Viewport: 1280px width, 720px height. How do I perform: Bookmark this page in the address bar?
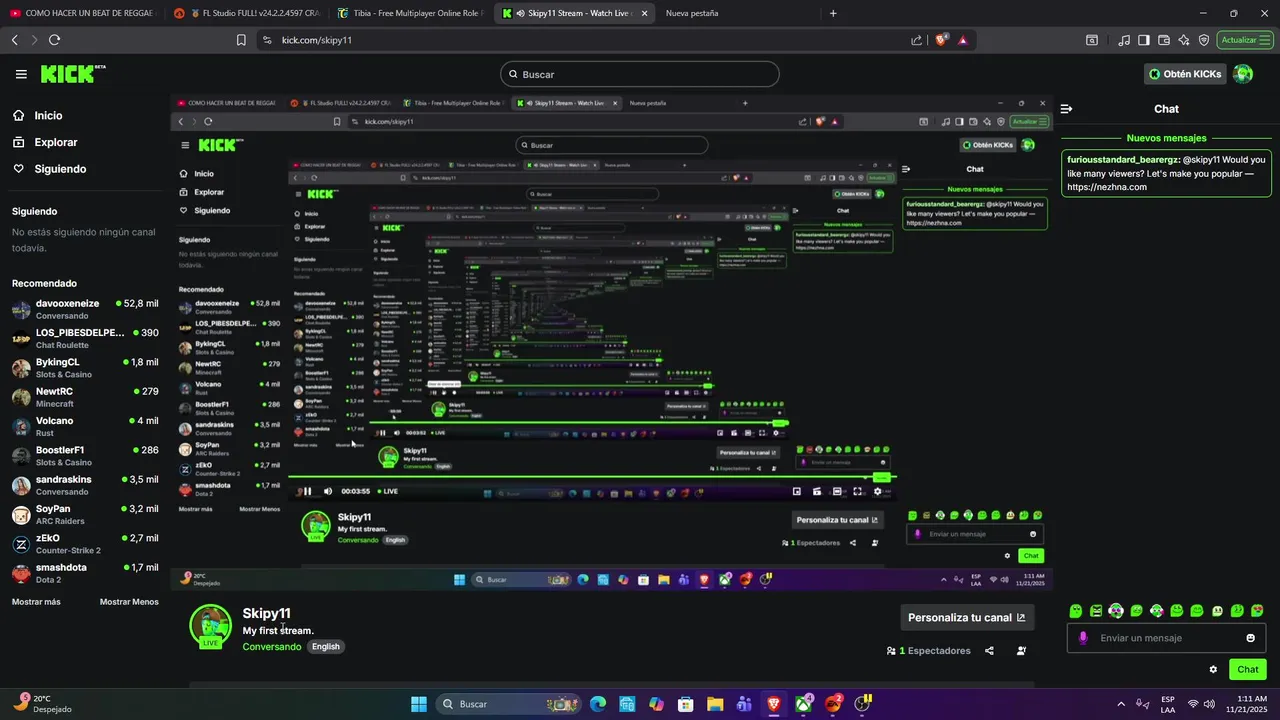pos(241,40)
